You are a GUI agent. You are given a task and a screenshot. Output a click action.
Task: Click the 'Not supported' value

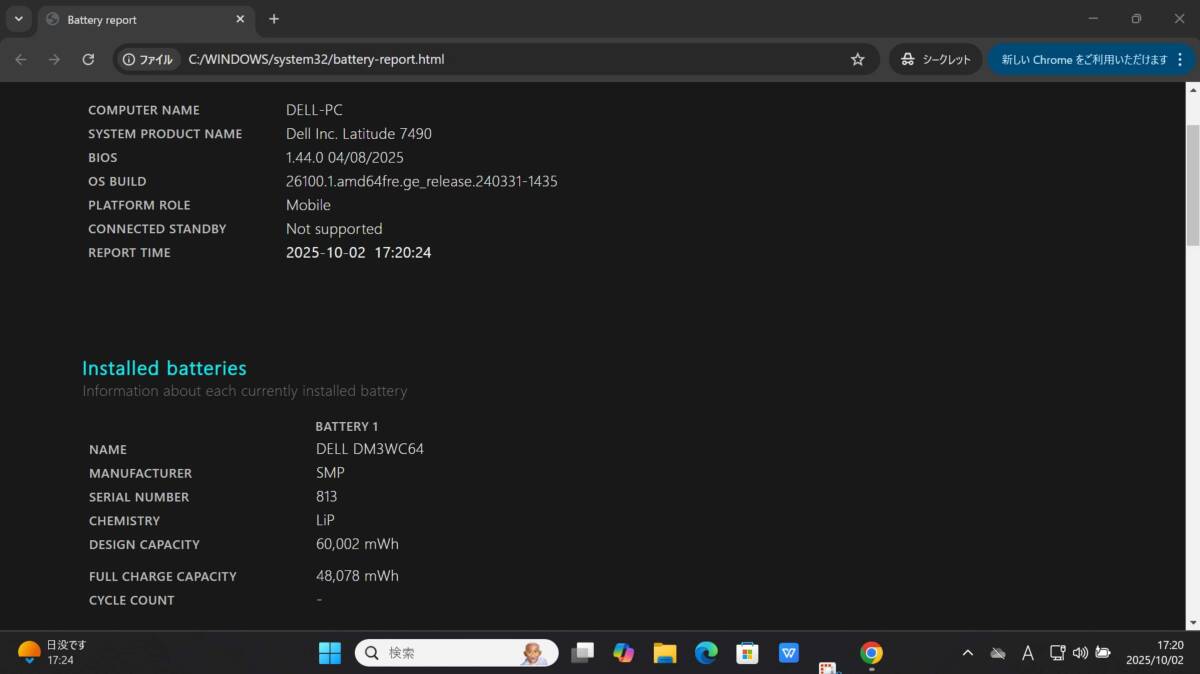tap(334, 229)
